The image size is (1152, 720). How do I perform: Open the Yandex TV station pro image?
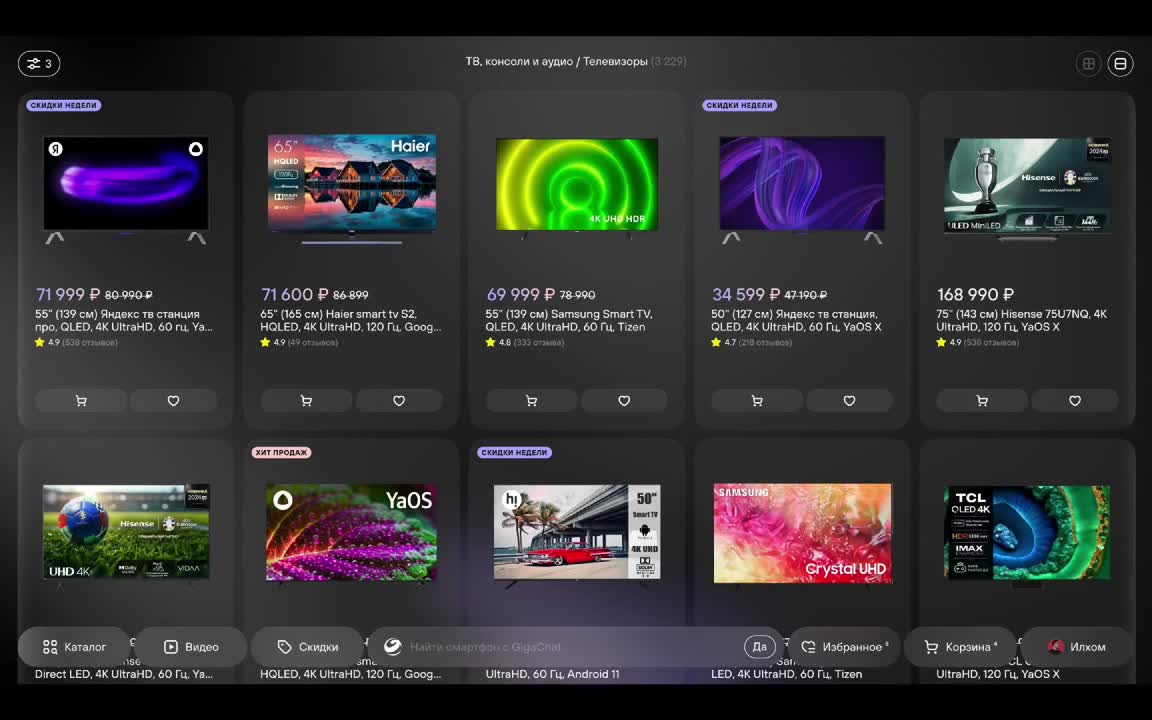(126, 189)
